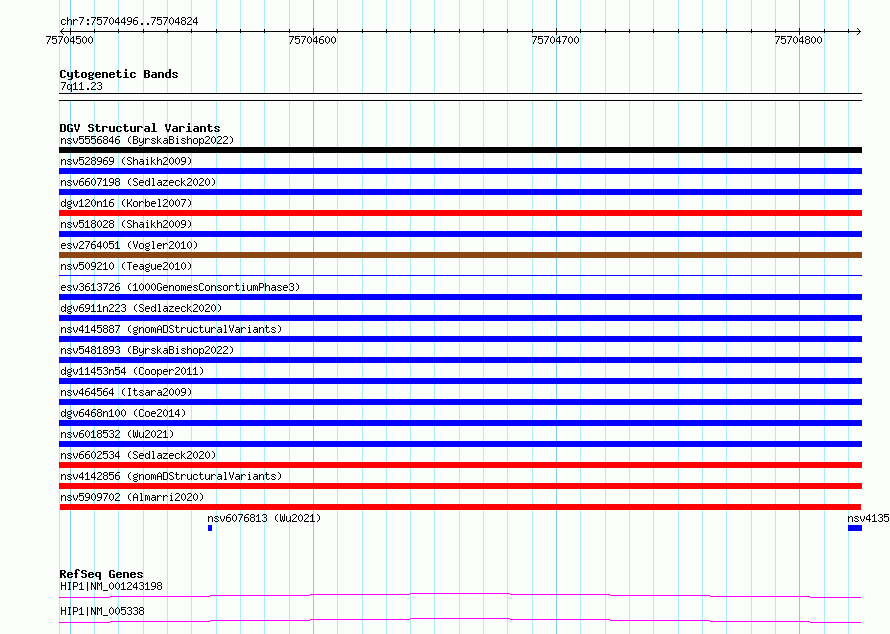This screenshot has width=890, height=634.
Task: Select blue bar under nsv6018532
Action: point(460,444)
